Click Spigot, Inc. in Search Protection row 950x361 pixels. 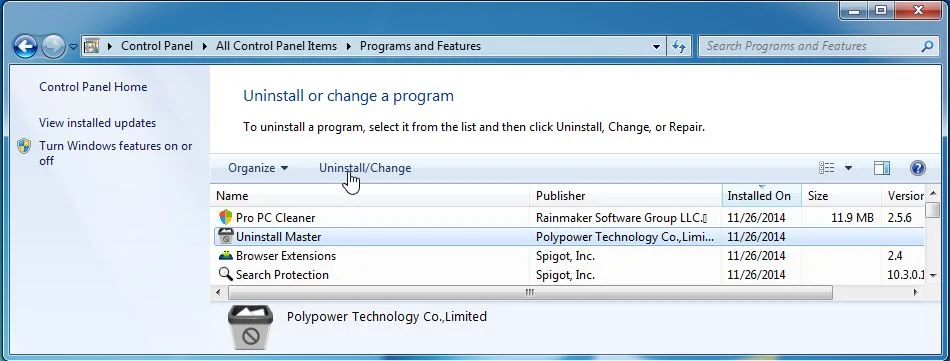[x=565, y=275]
